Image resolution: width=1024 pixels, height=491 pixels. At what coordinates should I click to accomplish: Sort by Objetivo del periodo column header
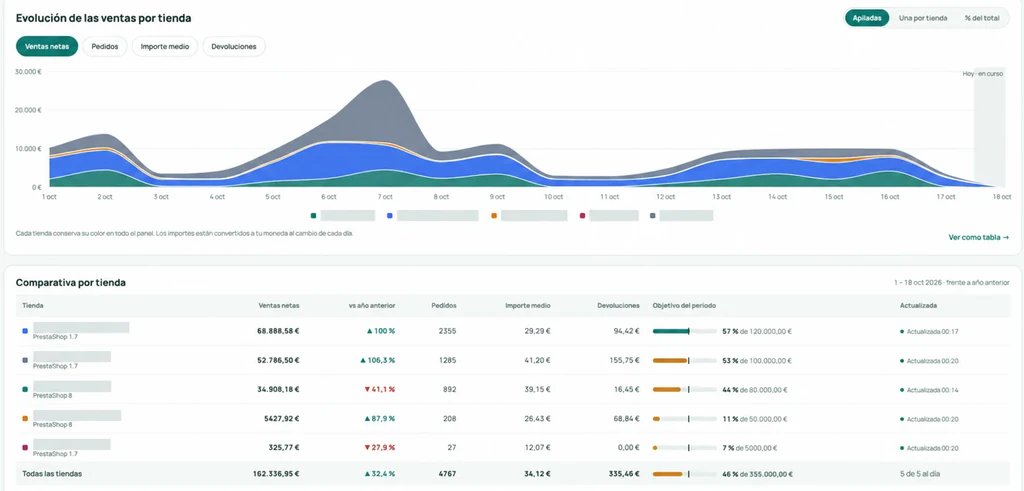pyautogui.click(x=685, y=306)
